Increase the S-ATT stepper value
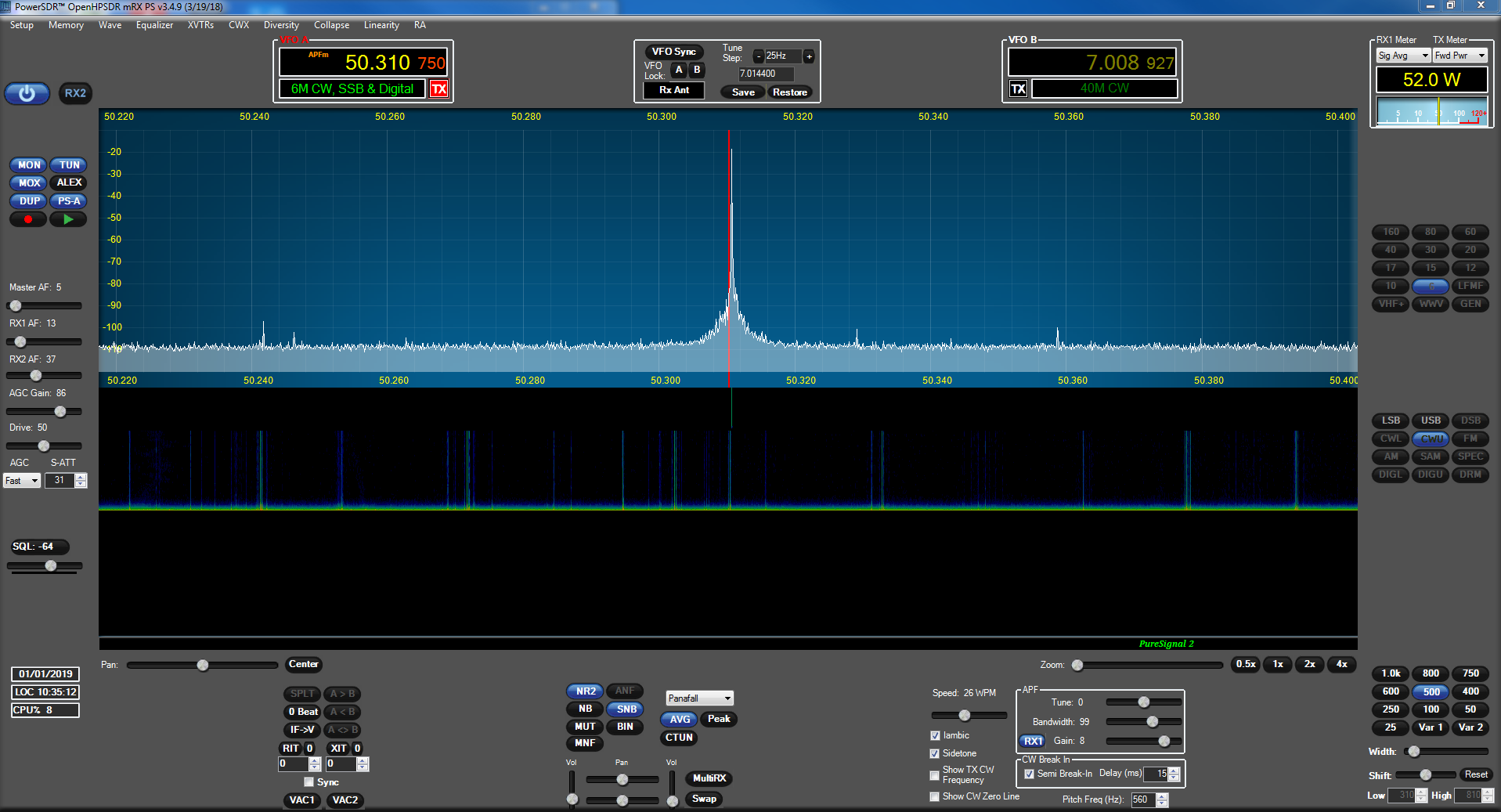The height and width of the screenshot is (812, 1501). click(x=81, y=477)
